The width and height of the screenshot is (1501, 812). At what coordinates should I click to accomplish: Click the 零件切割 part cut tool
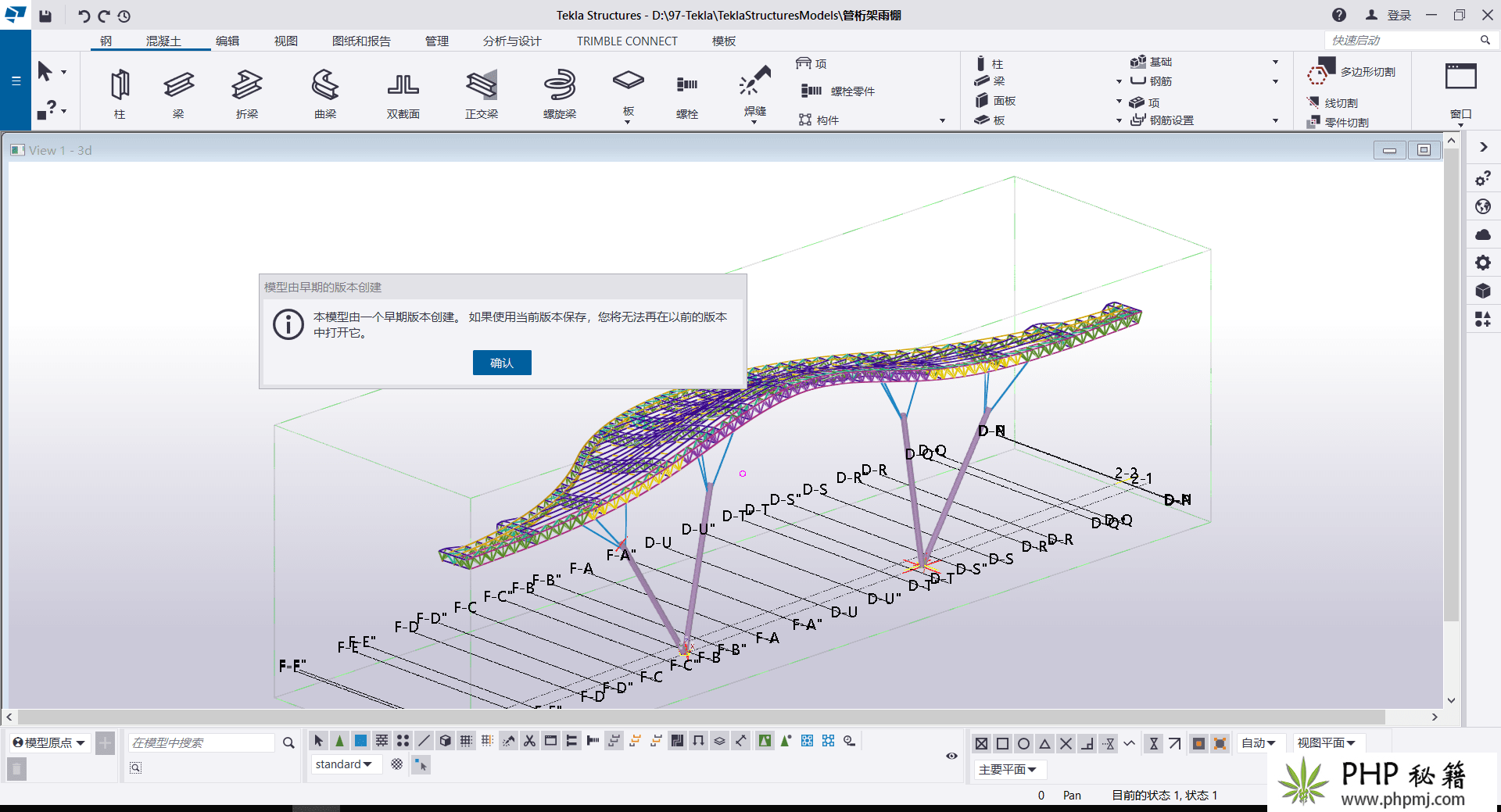(x=1338, y=122)
